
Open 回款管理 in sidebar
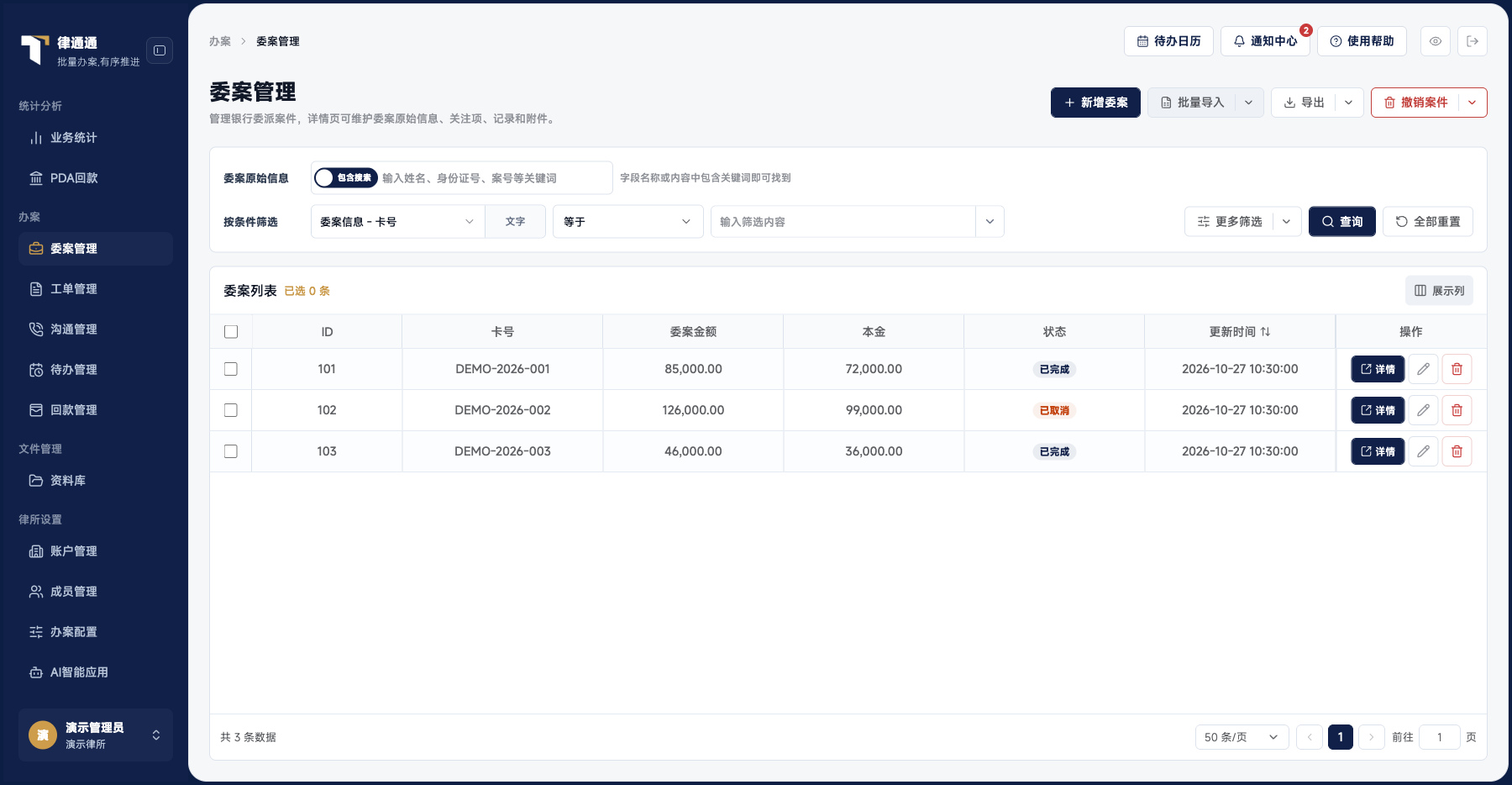click(96, 410)
